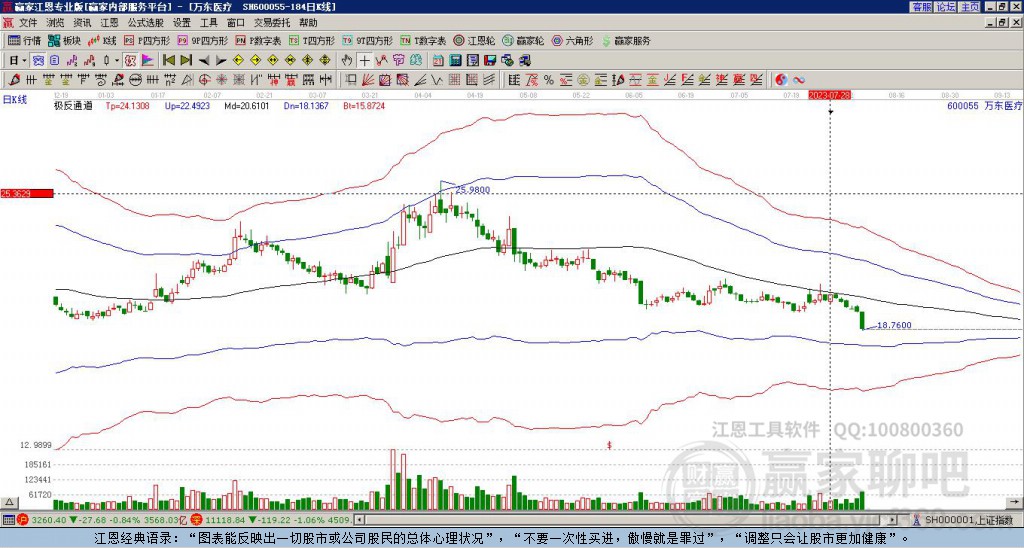Expand the panel arrow at bottom-left
This screenshot has height=548, width=1024.
[9, 502]
